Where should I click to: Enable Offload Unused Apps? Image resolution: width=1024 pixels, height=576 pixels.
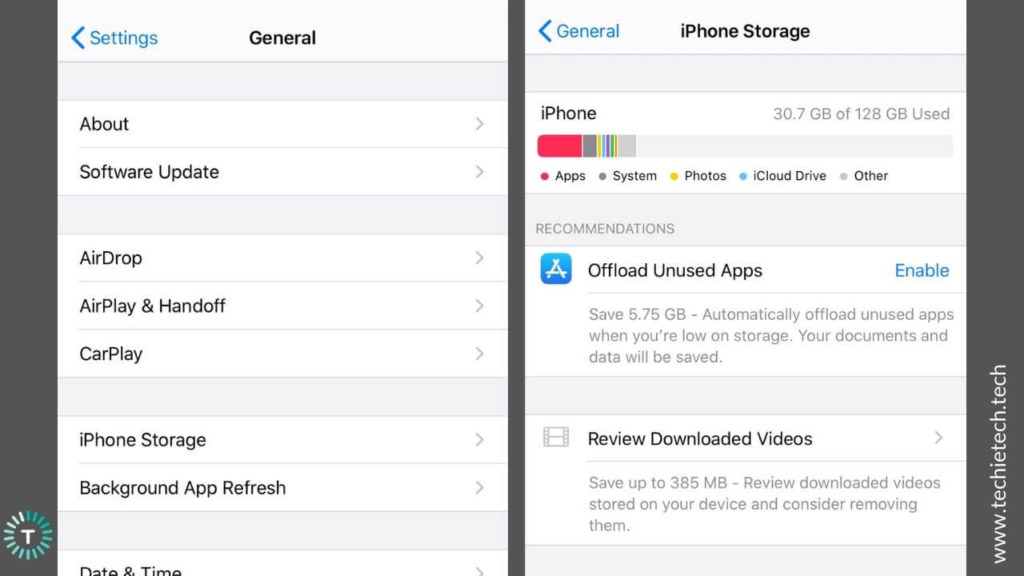point(921,270)
